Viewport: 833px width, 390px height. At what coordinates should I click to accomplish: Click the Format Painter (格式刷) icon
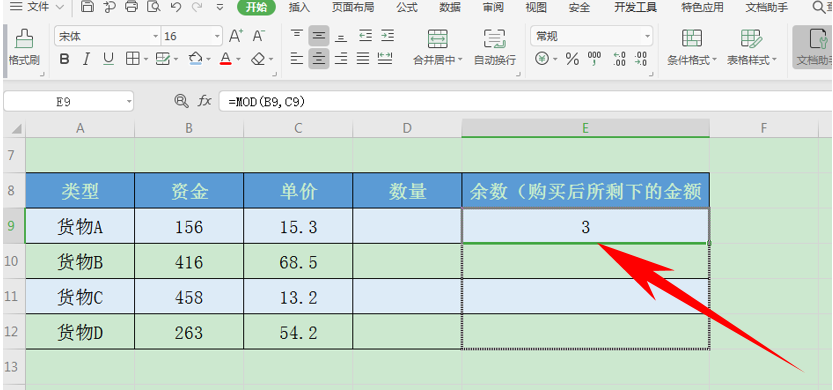(24, 40)
